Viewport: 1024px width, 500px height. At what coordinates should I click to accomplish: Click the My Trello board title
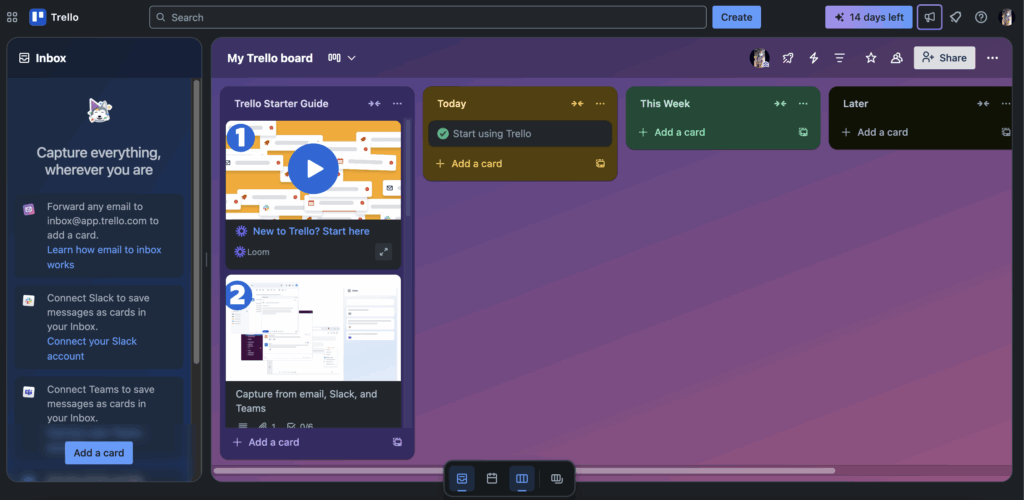[x=270, y=58]
